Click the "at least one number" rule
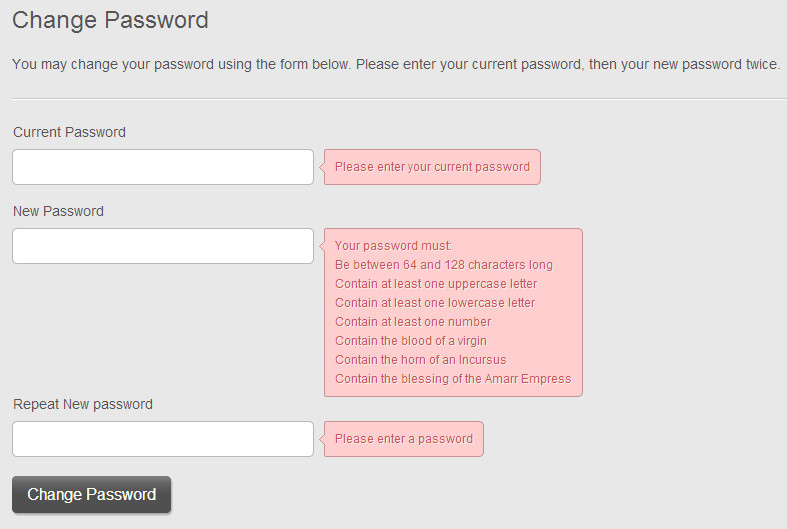Viewport: 787px width, 529px height. [x=413, y=322]
